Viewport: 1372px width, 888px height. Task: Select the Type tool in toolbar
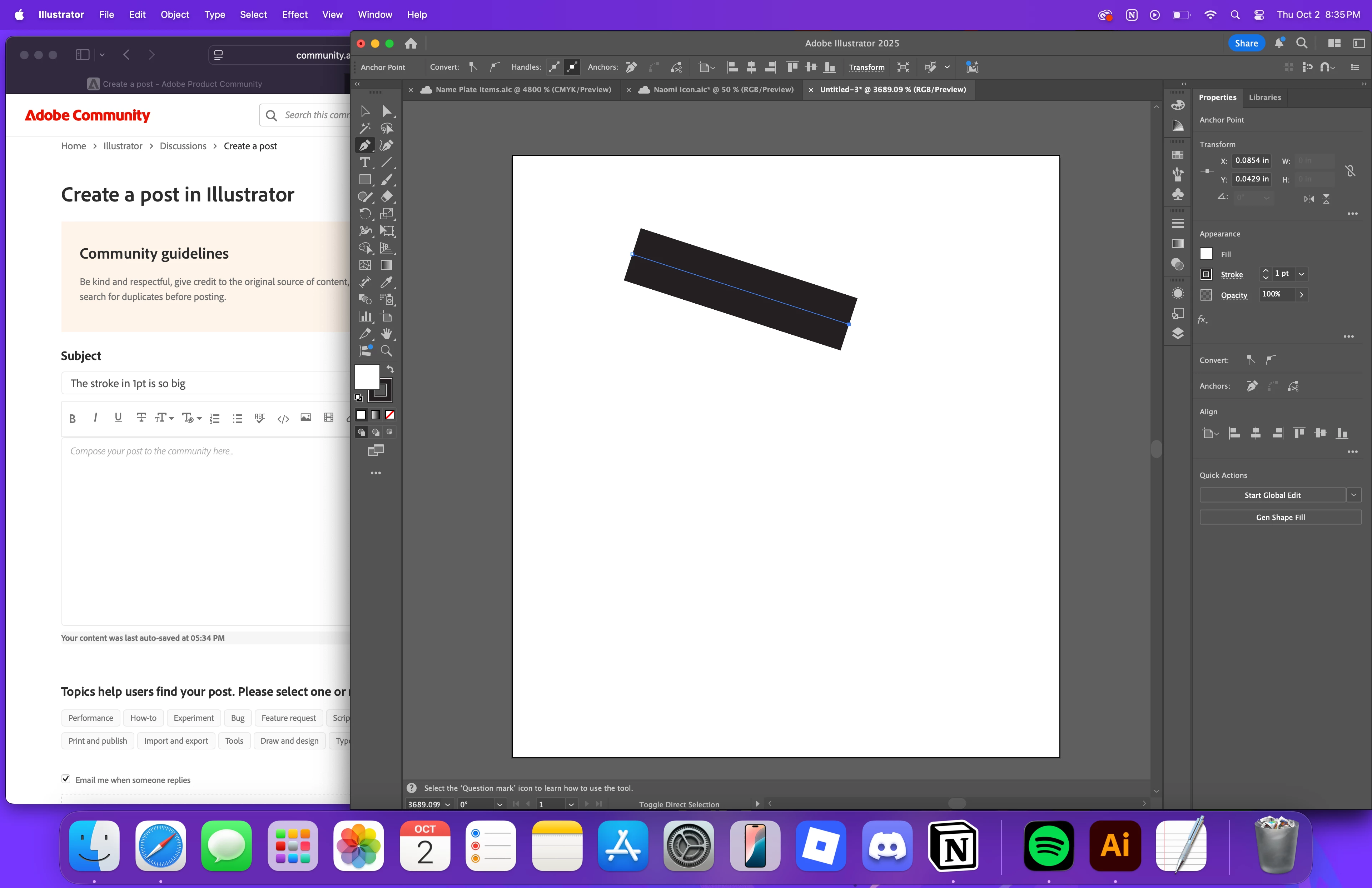[x=364, y=163]
